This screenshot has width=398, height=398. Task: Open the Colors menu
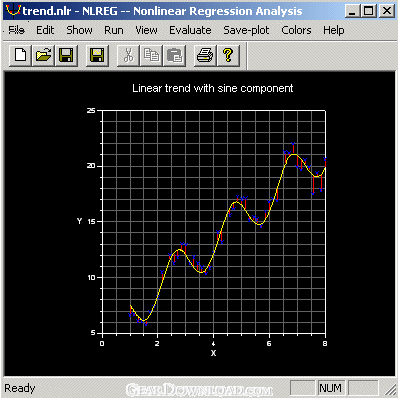click(296, 30)
